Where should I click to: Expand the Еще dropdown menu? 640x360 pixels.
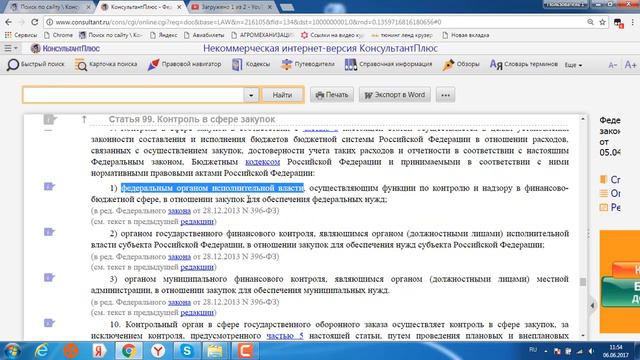click(573, 65)
